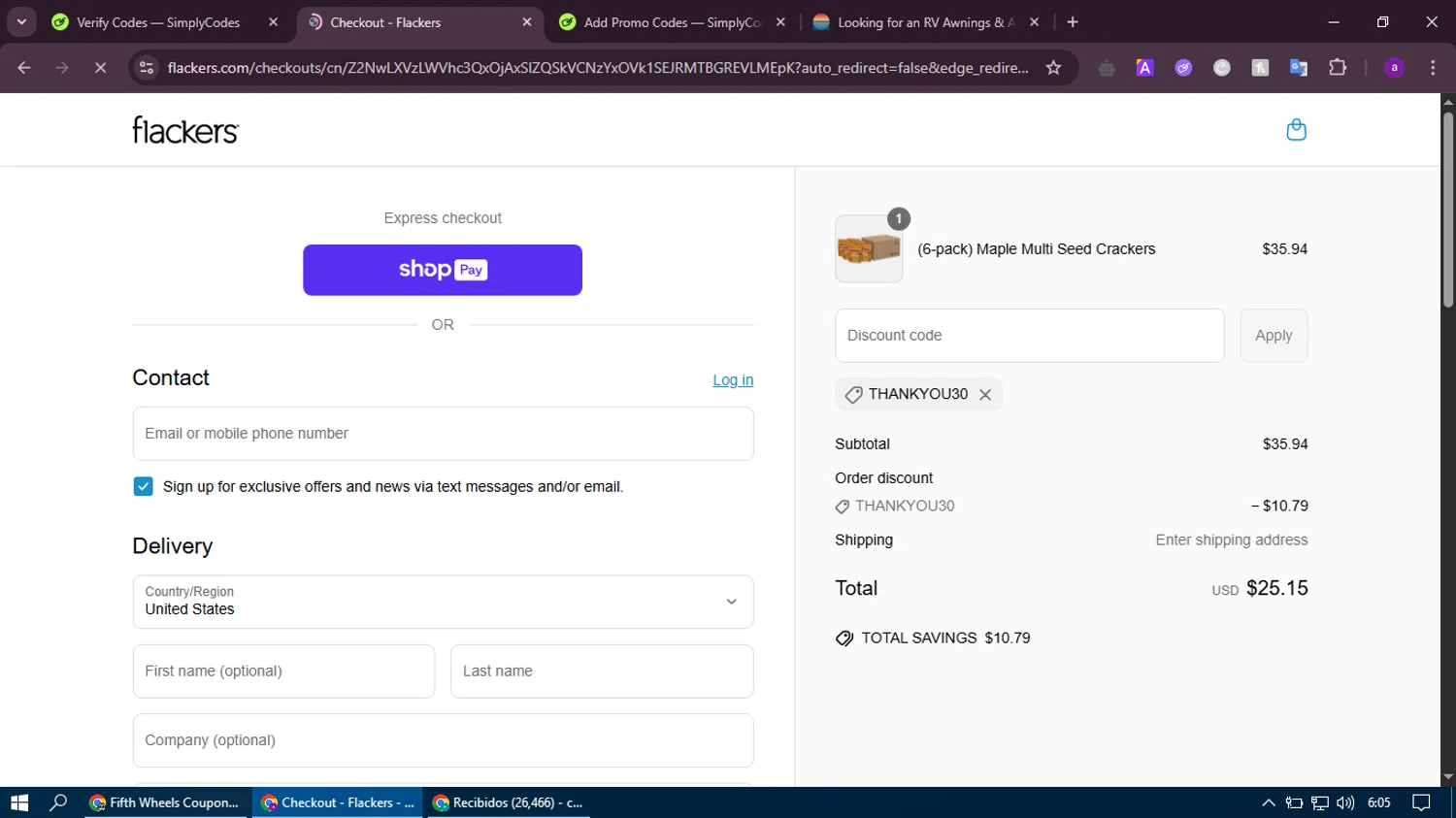Click the Last name field
Viewport: 1456px width, 818px height.
click(x=602, y=671)
